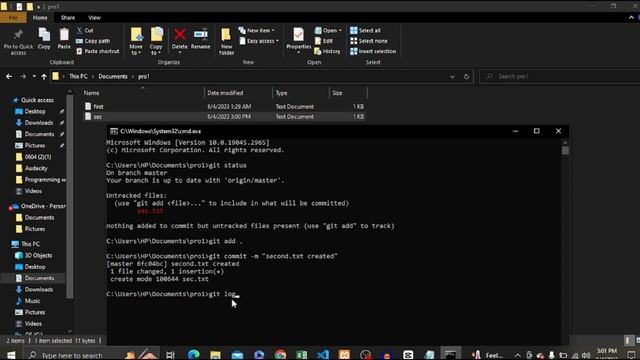
Task: Maximize the cmd.exe window
Action: tap(537, 131)
